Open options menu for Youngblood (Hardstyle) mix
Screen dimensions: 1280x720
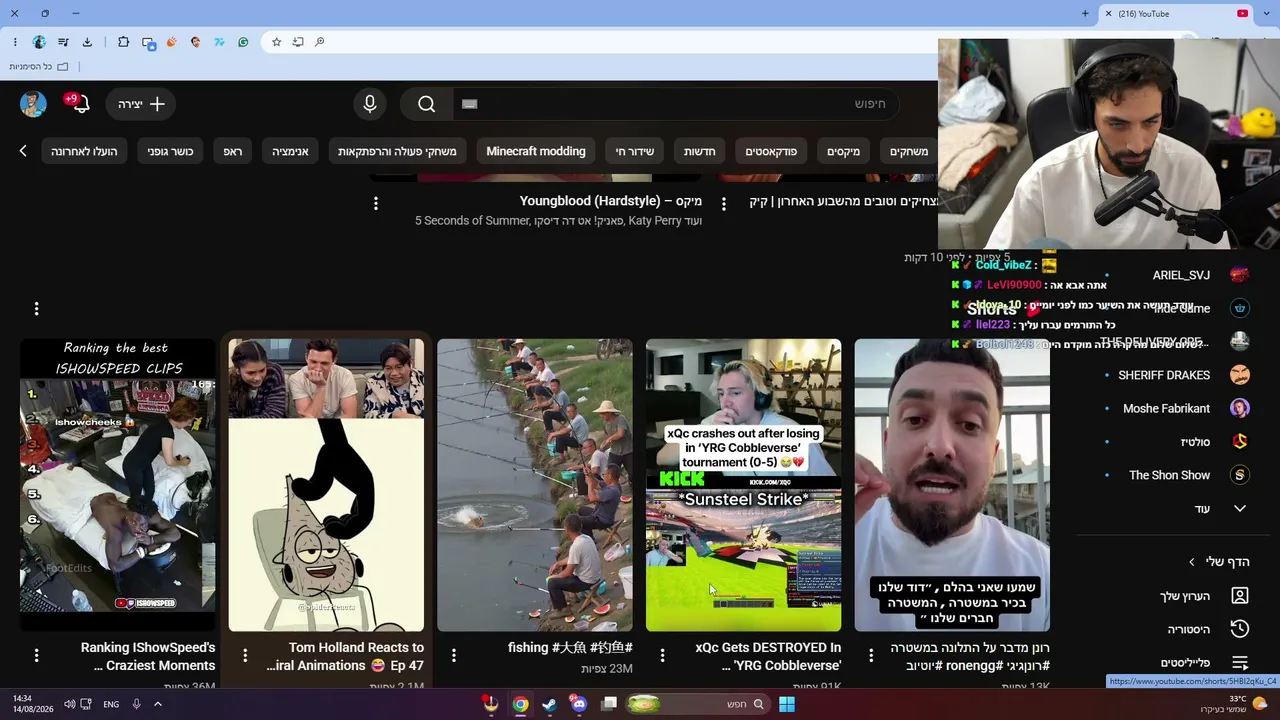click(x=376, y=203)
